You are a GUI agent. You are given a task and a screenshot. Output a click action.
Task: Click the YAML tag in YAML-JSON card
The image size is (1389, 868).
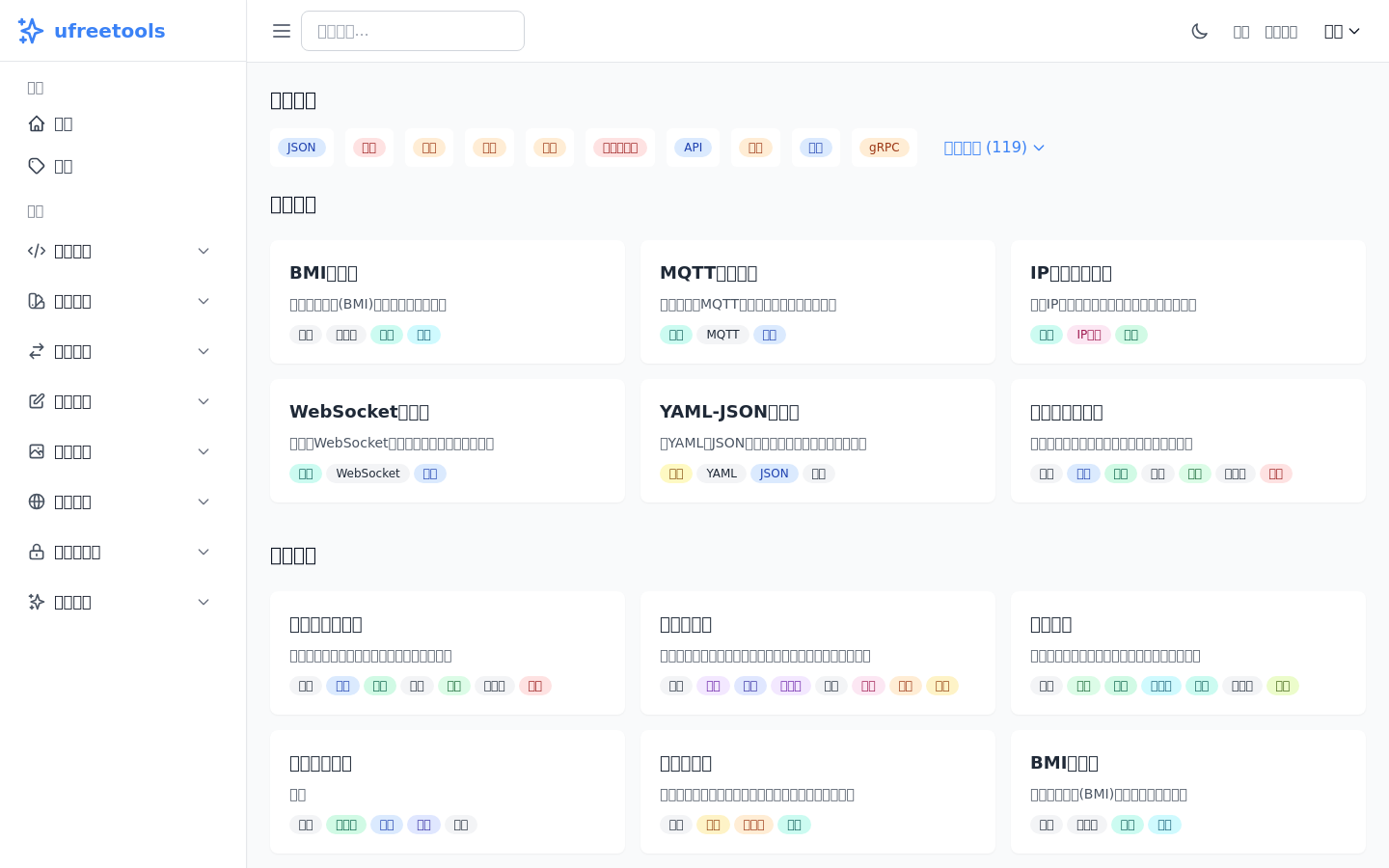click(x=721, y=474)
